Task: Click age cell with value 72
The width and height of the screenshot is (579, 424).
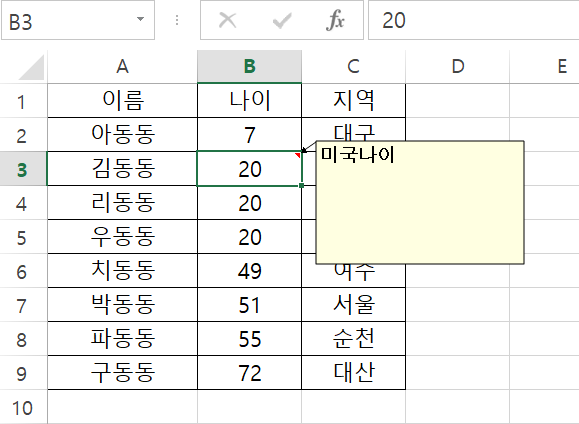Action: tap(250, 373)
